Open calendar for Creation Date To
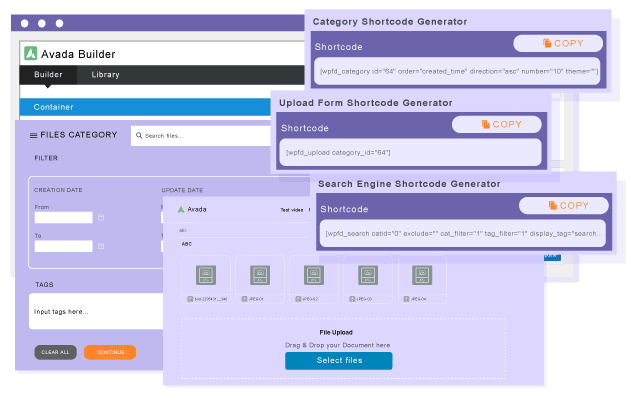 [101, 246]
